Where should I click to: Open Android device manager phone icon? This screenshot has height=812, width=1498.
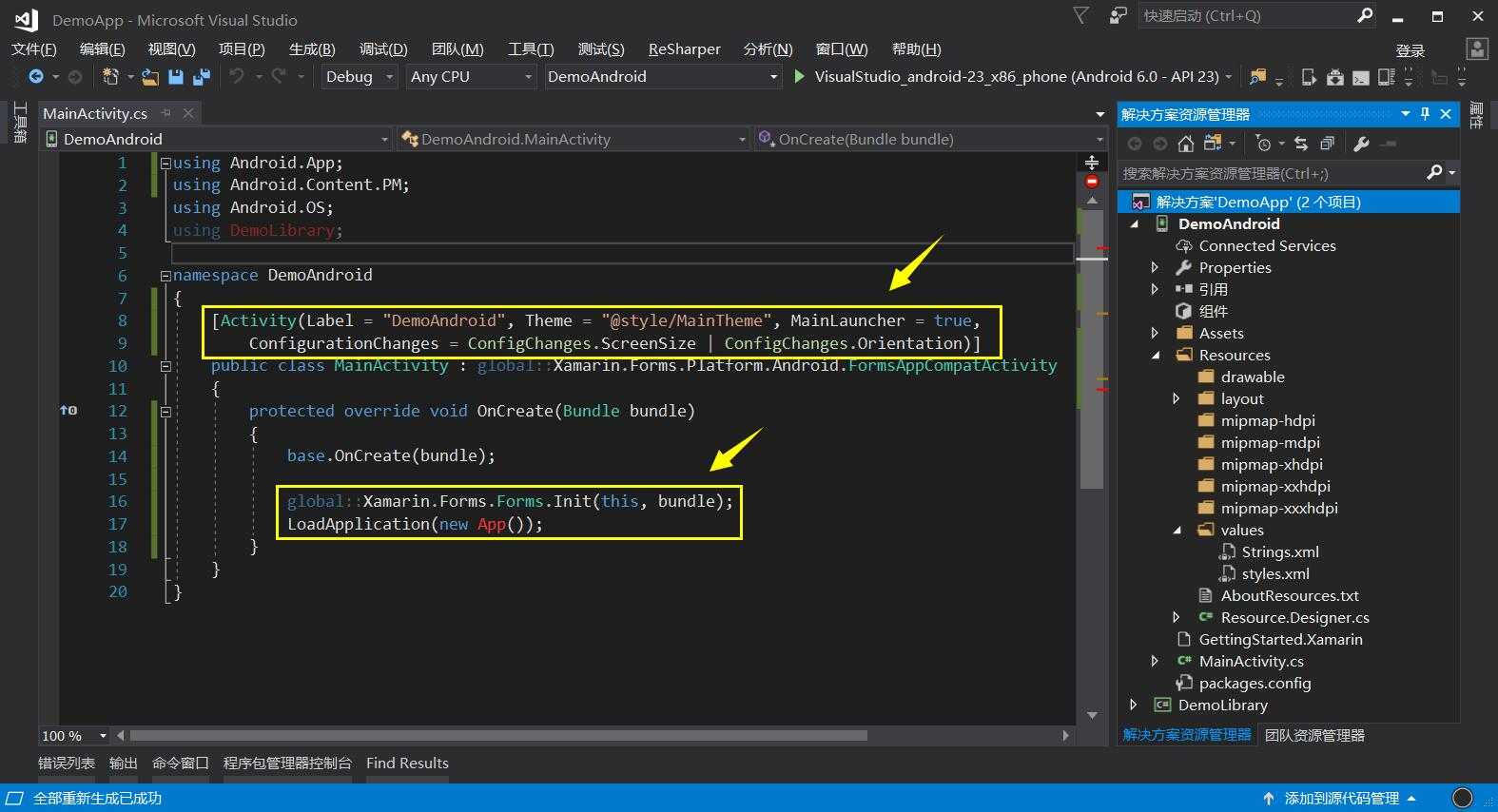(1309, 77)
